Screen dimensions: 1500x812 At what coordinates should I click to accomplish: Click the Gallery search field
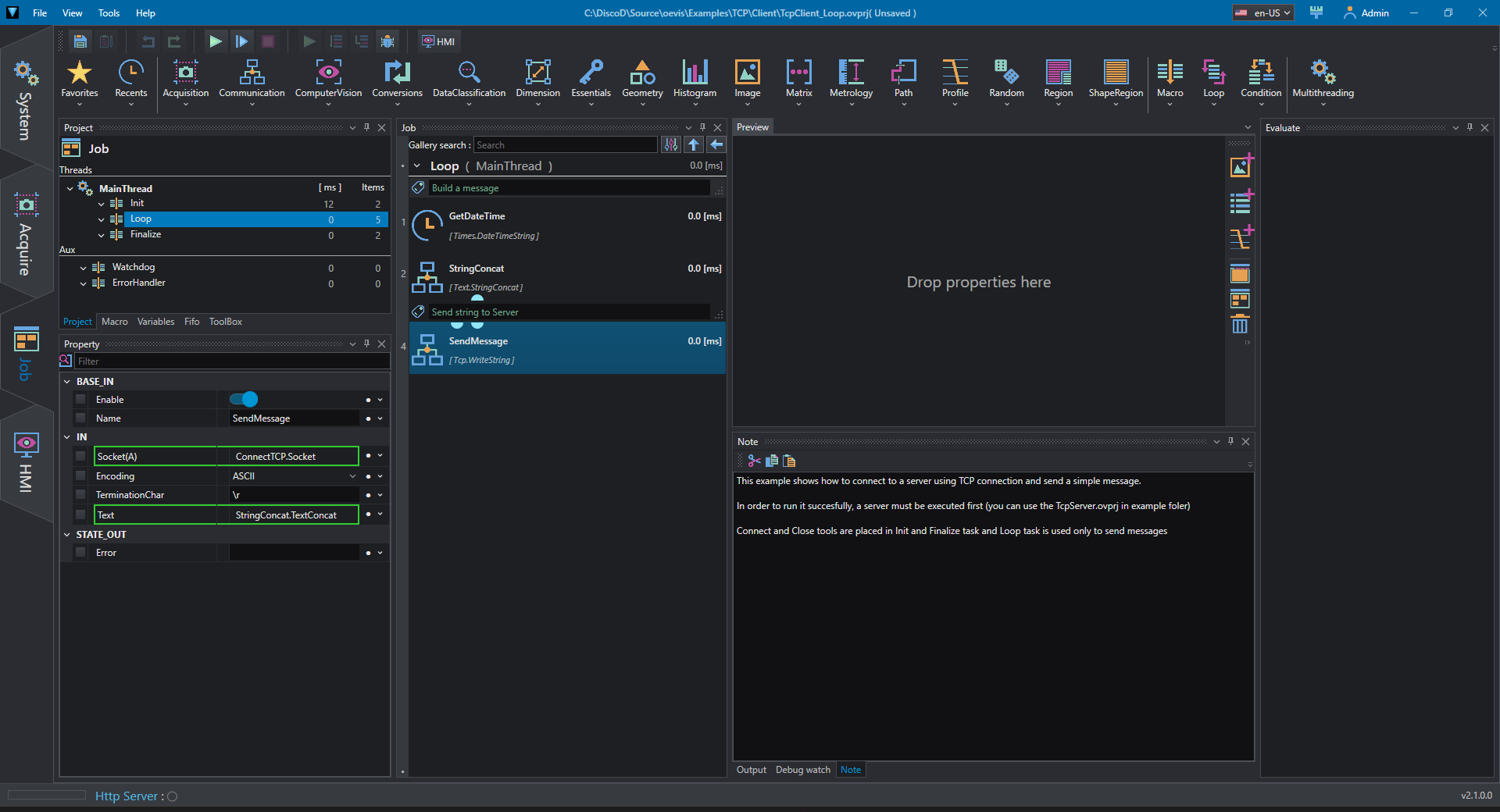click(565, 145)
